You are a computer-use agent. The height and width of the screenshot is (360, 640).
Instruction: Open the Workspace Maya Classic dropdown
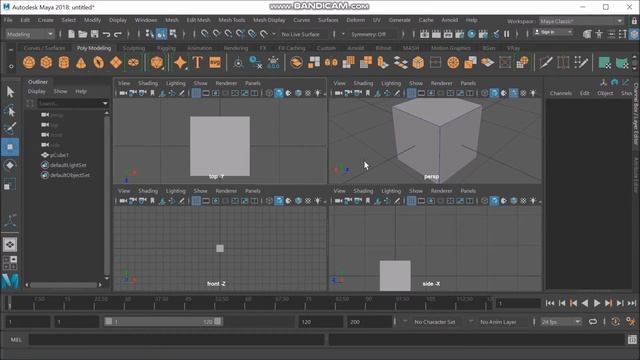pyautogui.click(x=581, y=21)
